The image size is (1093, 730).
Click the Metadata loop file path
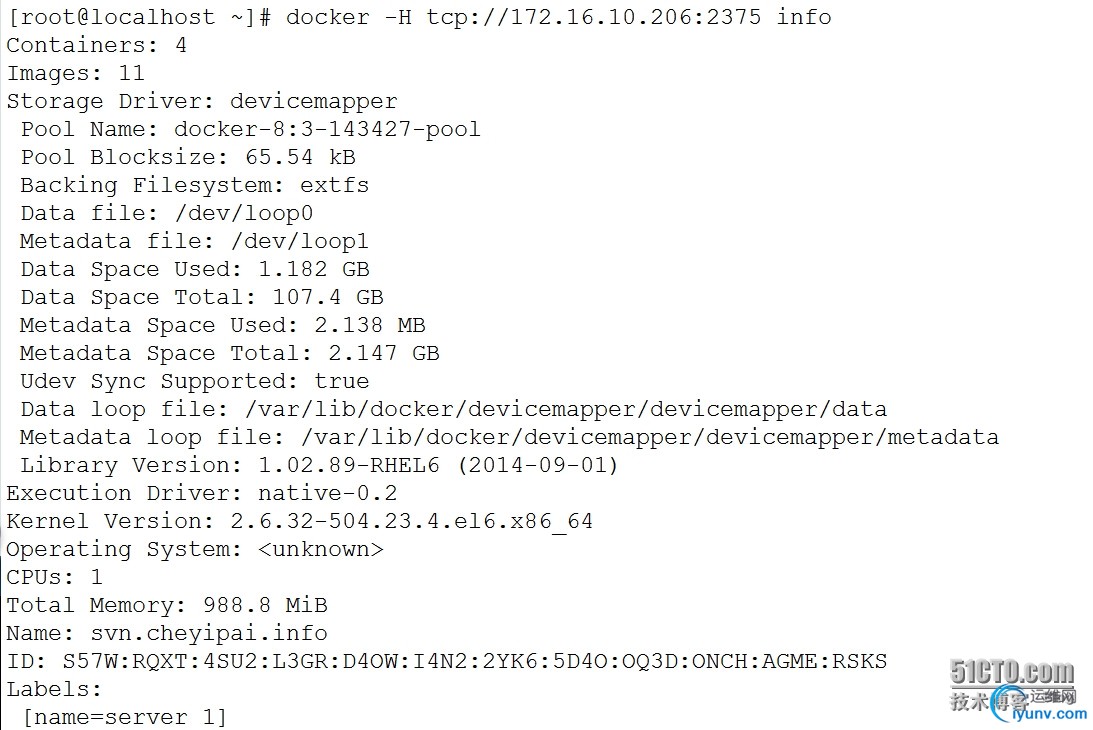[650, 437]
